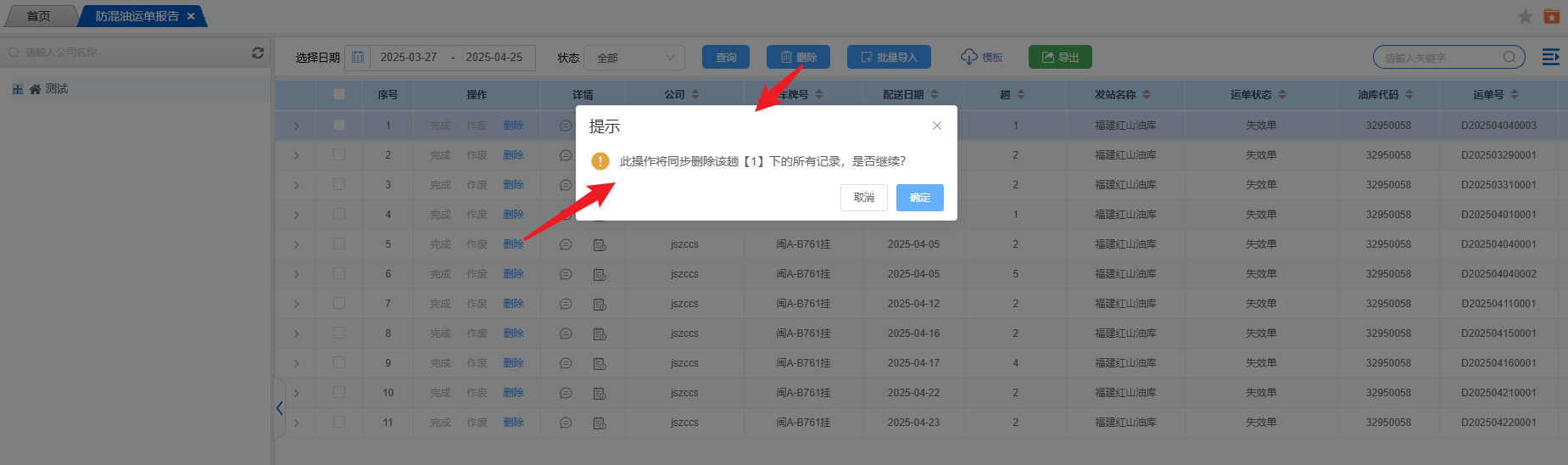Close the 提示 dialog with the X
The height and width of the screenshot is (465, 1568).
(937, 126)
